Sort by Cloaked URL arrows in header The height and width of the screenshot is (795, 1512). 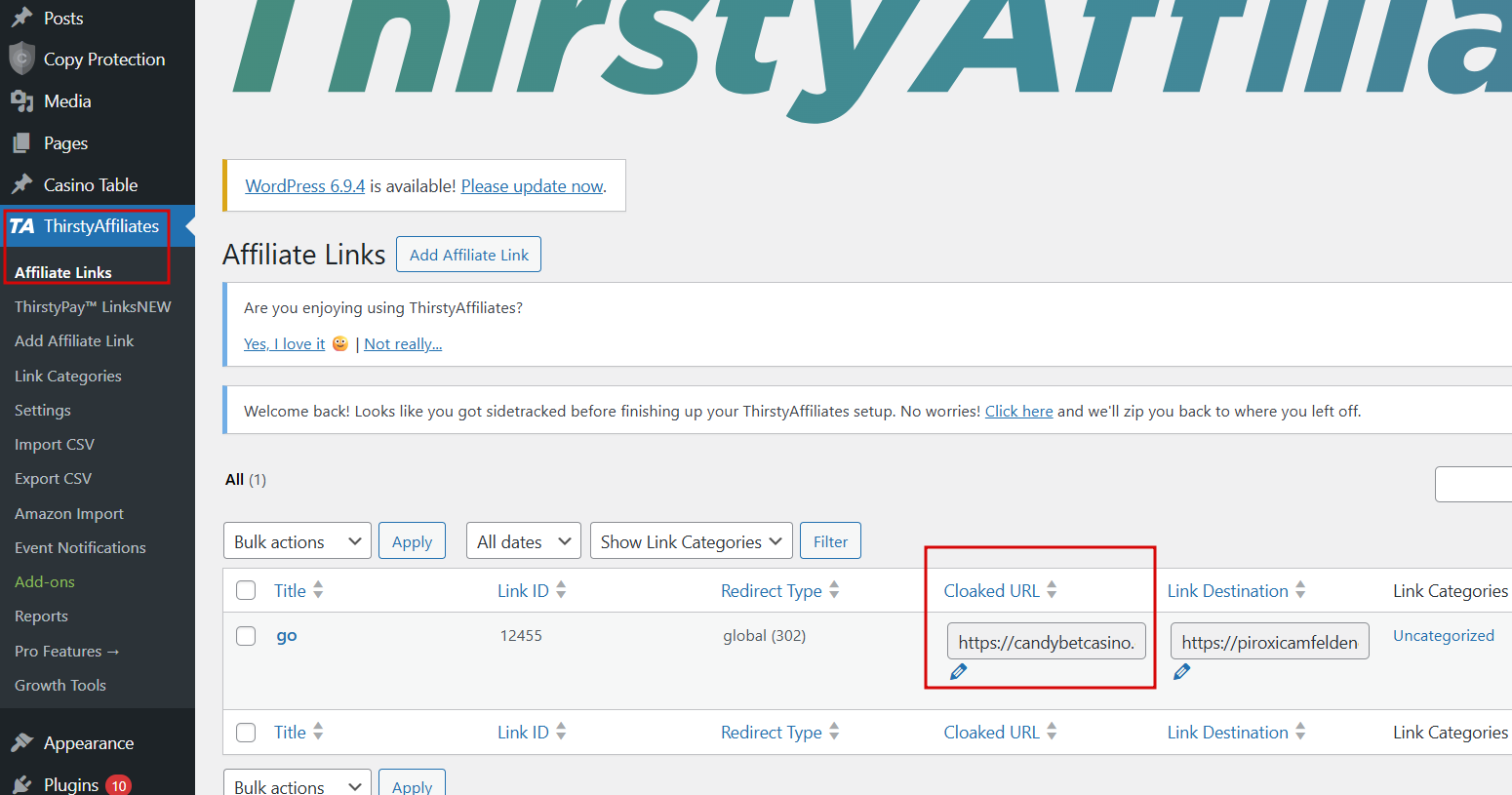coord(1052,590)
